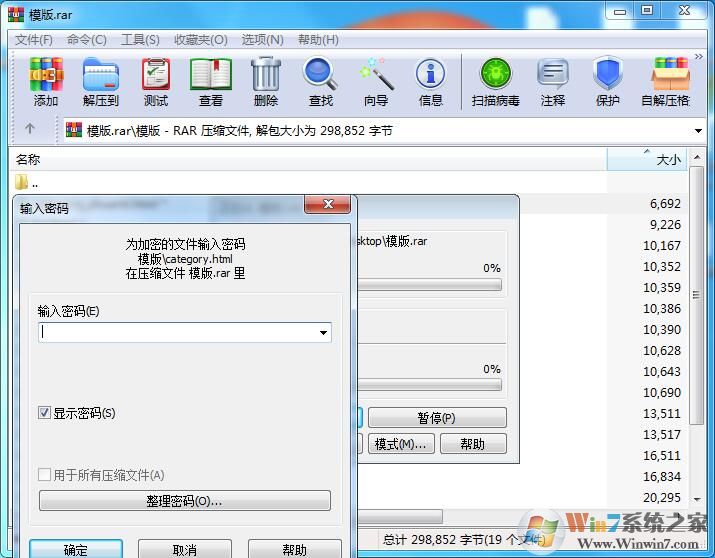Image resolution: width=715 pixels, height=558 pixels.
Task: Launch the Wizard (向导) wand icon
Action: click(376, 81)
